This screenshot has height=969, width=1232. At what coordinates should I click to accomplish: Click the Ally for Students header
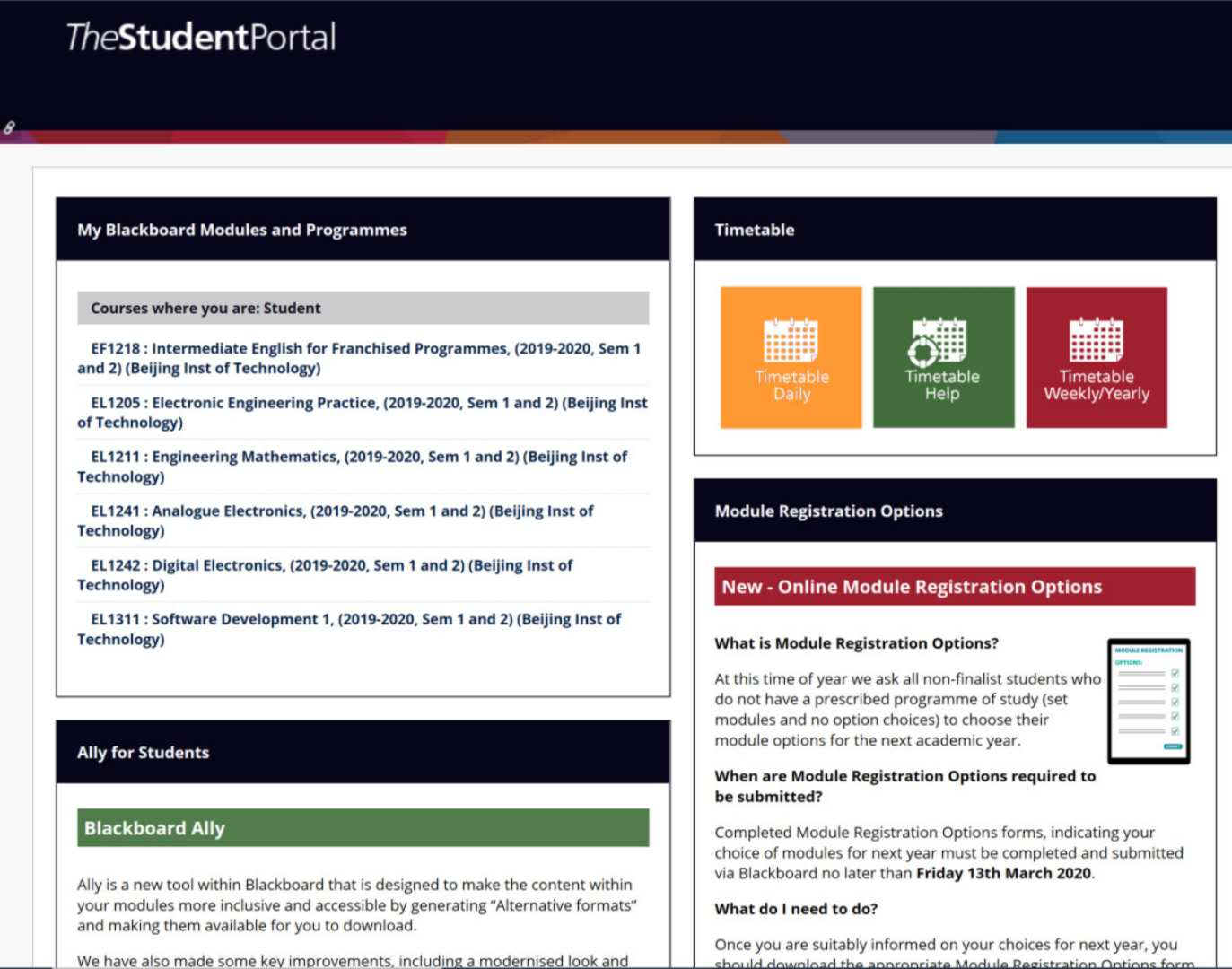click(144, 752)
